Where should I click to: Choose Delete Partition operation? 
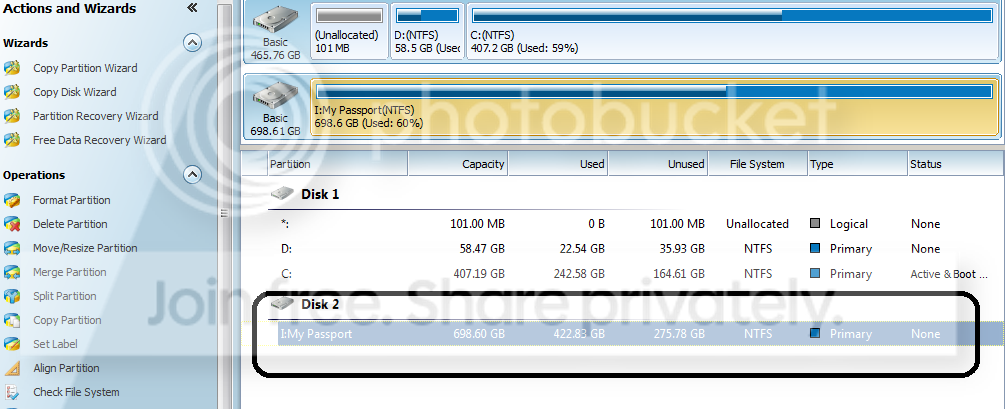[71, 224]
